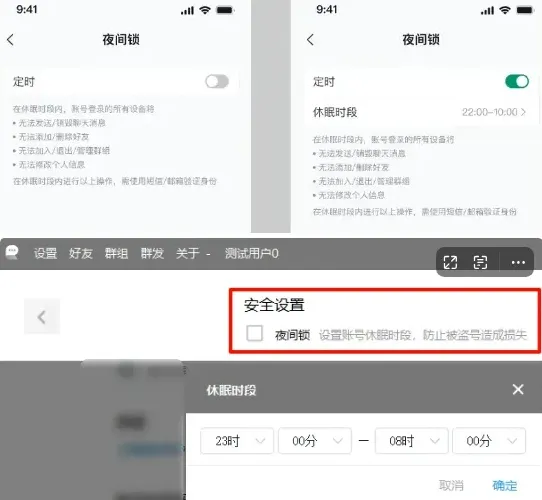Click the scan recognition icon

tap(480, 262)
